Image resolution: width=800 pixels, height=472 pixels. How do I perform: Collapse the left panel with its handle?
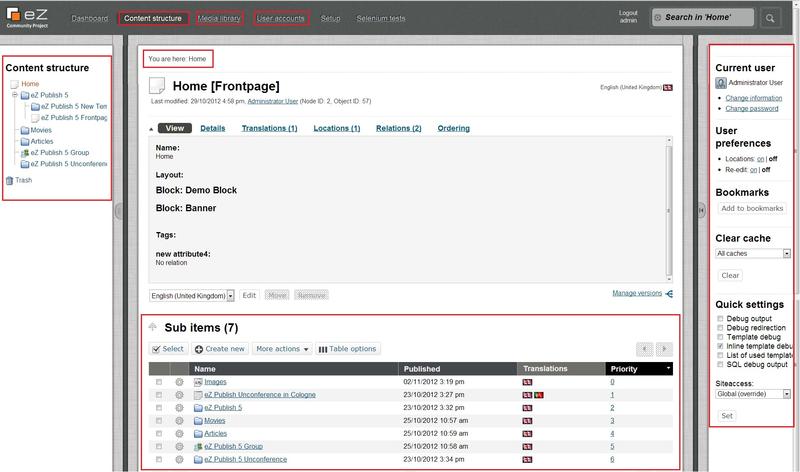[118, 210]
